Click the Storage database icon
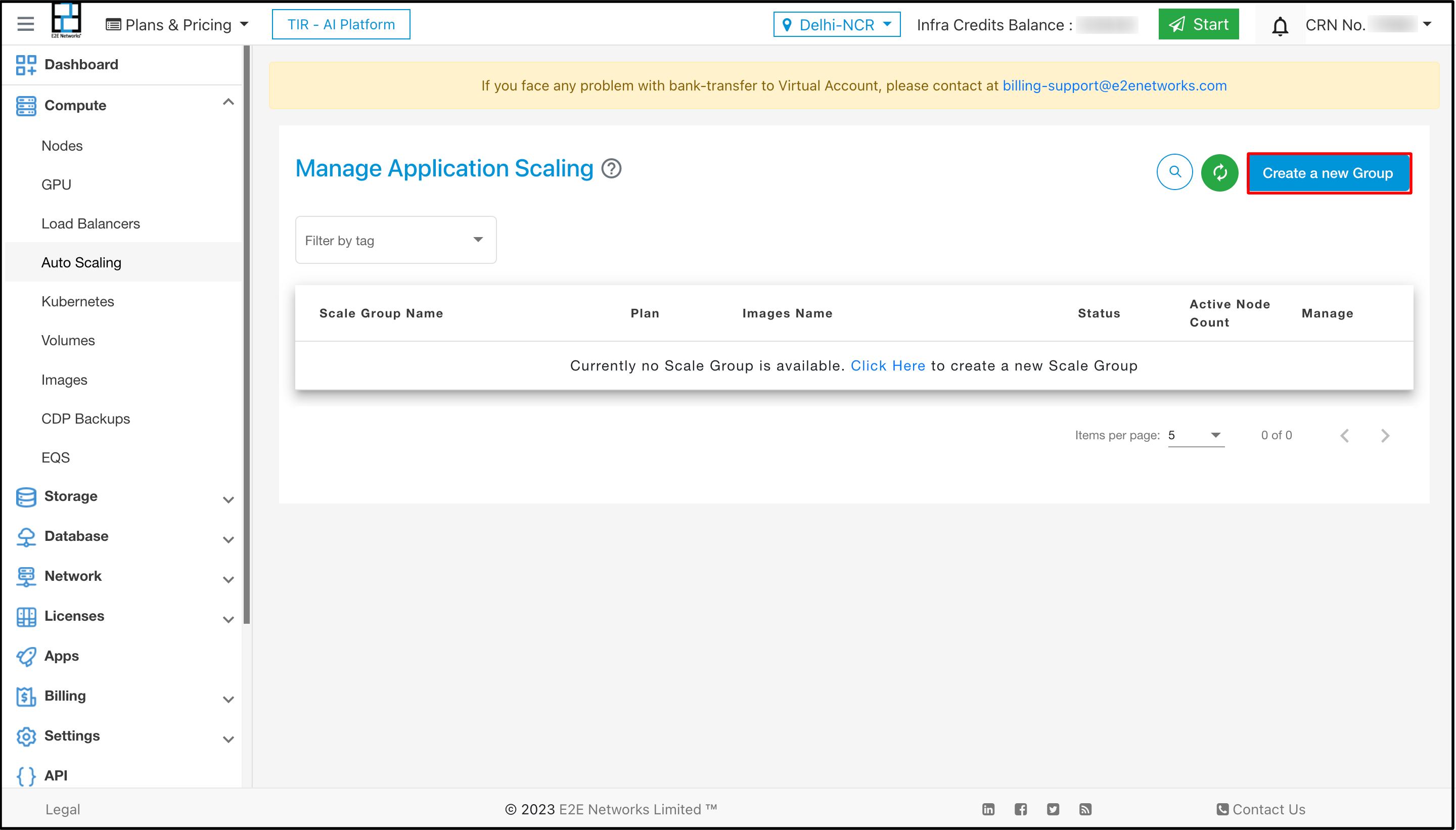This screenshot has width=1456, height=830. pyautogui.click(x=26, y=497)
